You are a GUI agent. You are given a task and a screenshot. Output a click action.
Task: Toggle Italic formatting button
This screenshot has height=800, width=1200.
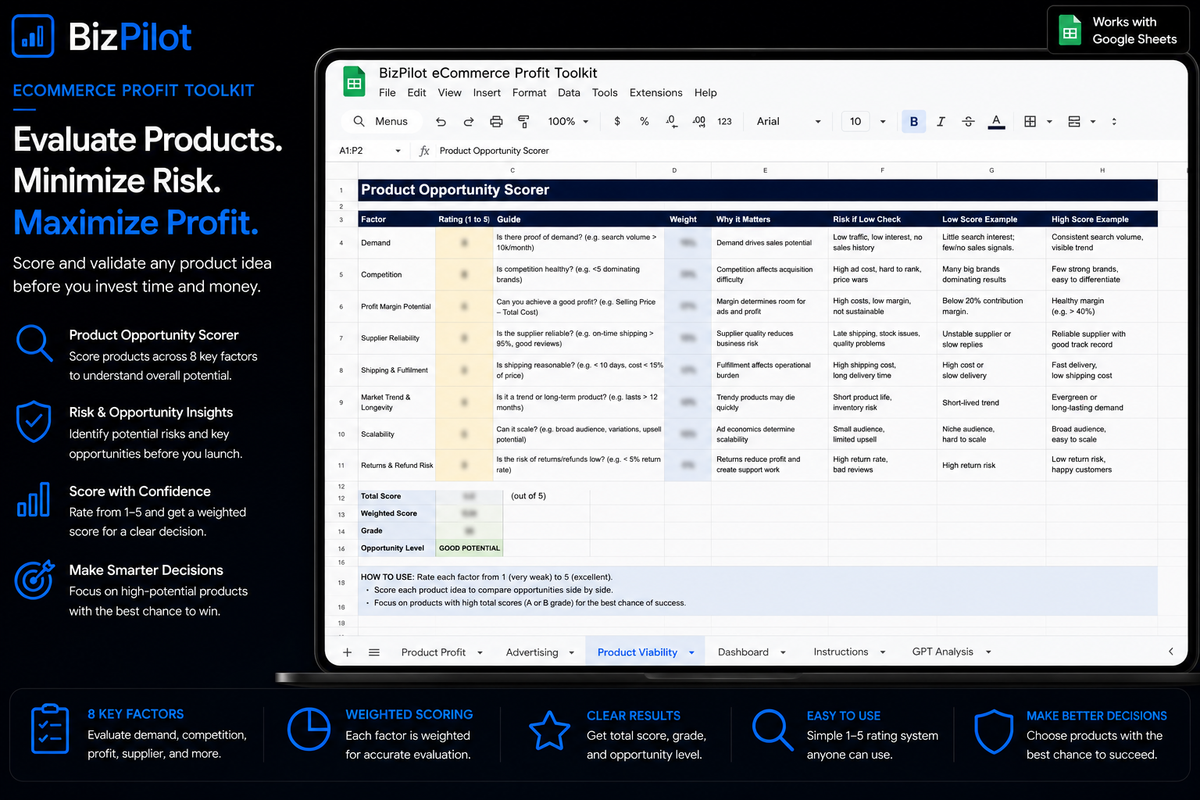pyautogui.click(x=940, y=122)
